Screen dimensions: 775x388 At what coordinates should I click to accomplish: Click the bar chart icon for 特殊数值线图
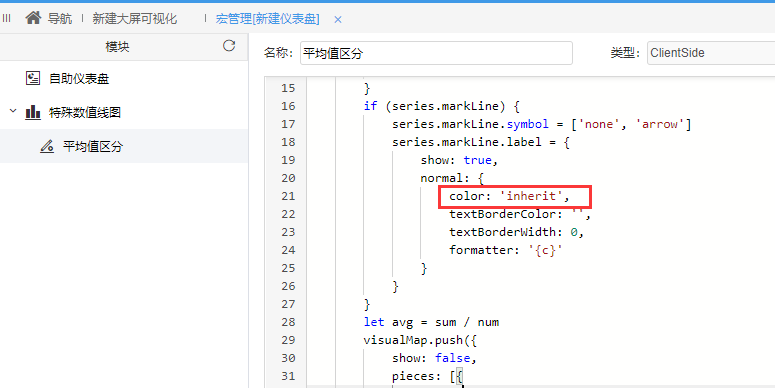click(33, 112)
